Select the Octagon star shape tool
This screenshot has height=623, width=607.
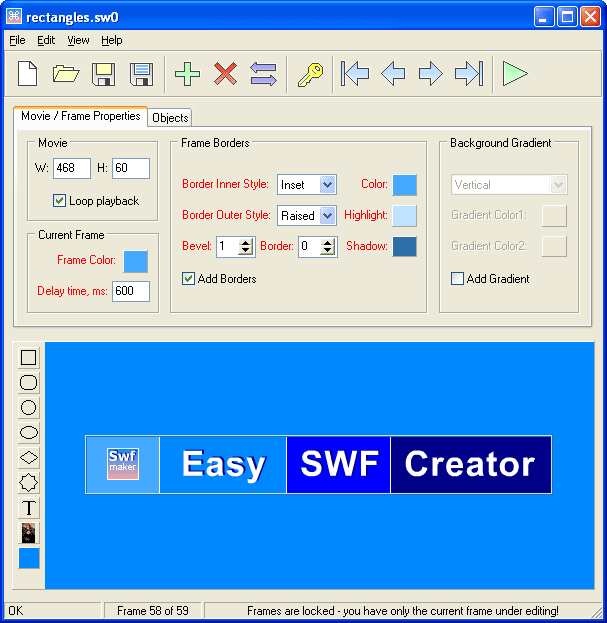(29, 482)
